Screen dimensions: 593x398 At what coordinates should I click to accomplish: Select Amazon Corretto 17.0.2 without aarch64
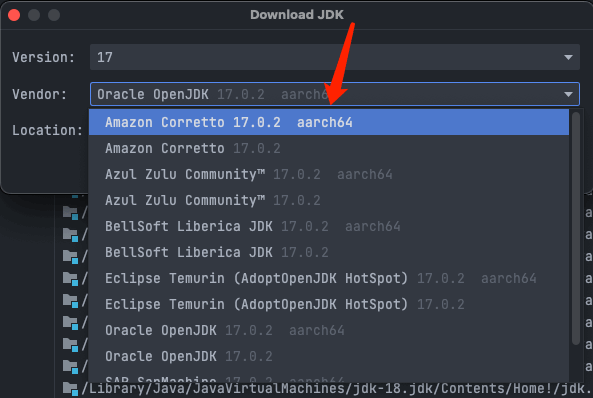[x=329, y=148]
